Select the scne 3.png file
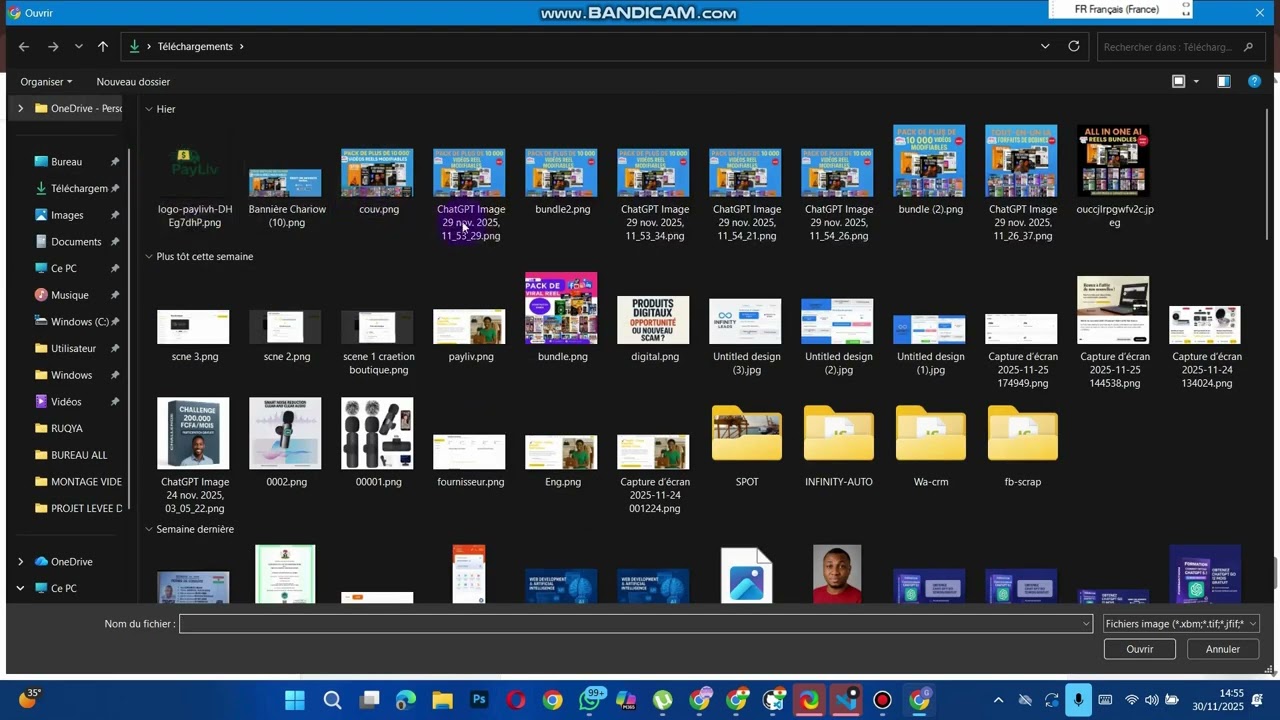Image resolution: width=1280 pixels, height=720 pixels. click(x=194, y=336)
